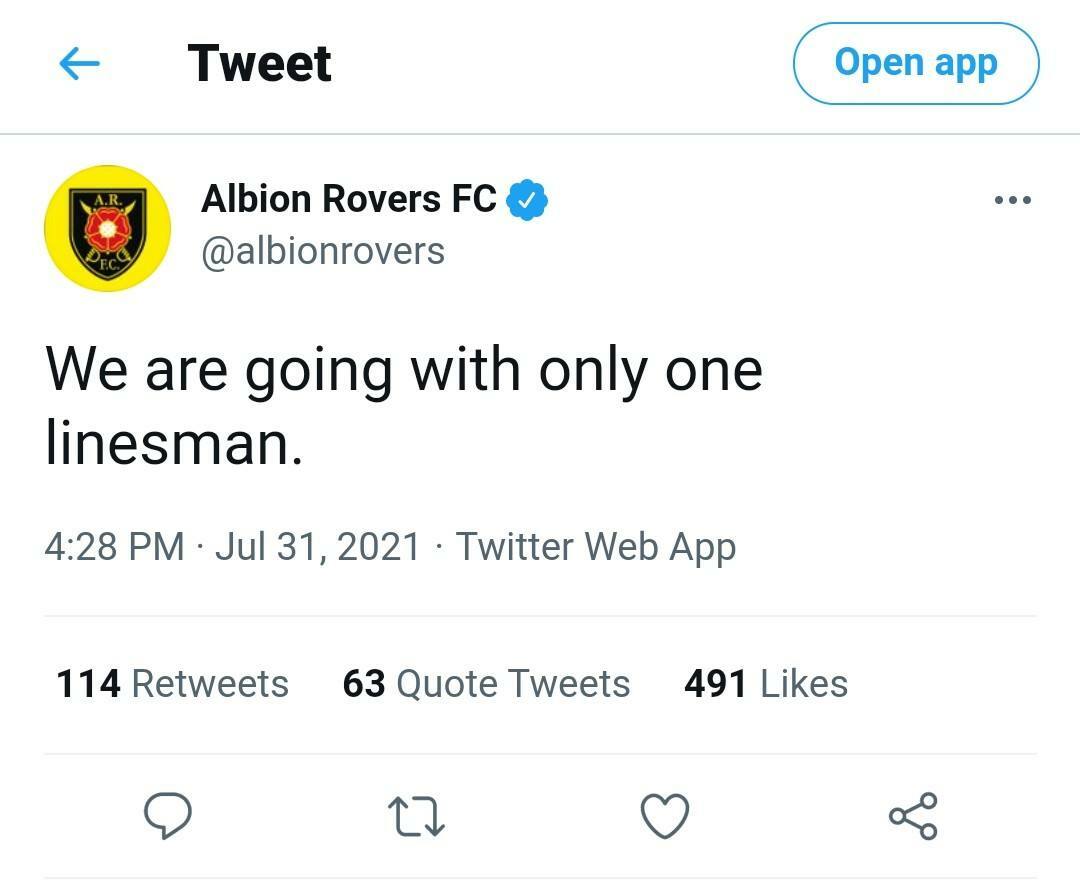
Task: Select the tweet text about linesman
Action: 404,406
